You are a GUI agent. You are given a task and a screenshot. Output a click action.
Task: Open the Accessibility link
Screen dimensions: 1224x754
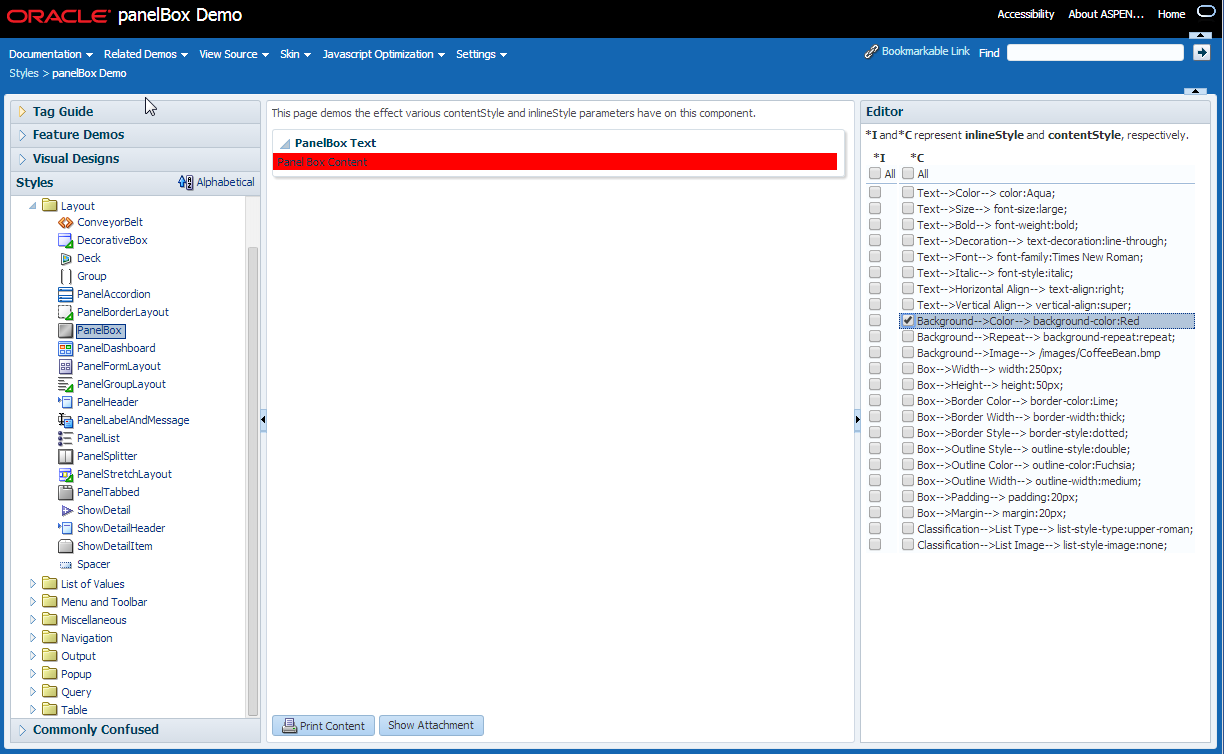tap(1026, 14)
